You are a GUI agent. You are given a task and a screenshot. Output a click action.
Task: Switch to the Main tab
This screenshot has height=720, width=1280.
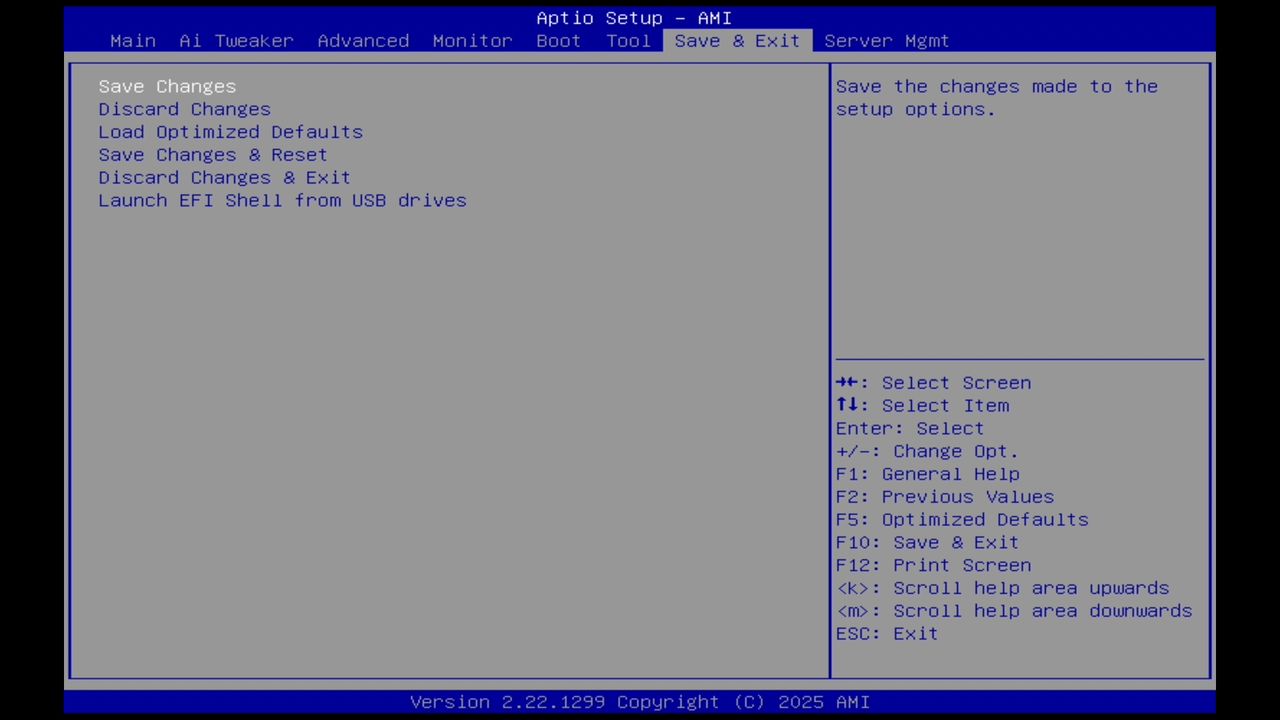click(132, 40)
